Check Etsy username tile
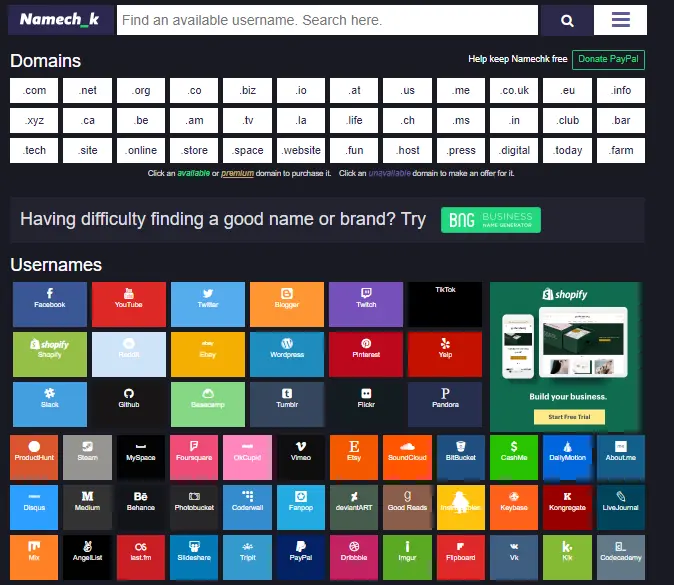The image size is (674, 585). tap(354, 457)
